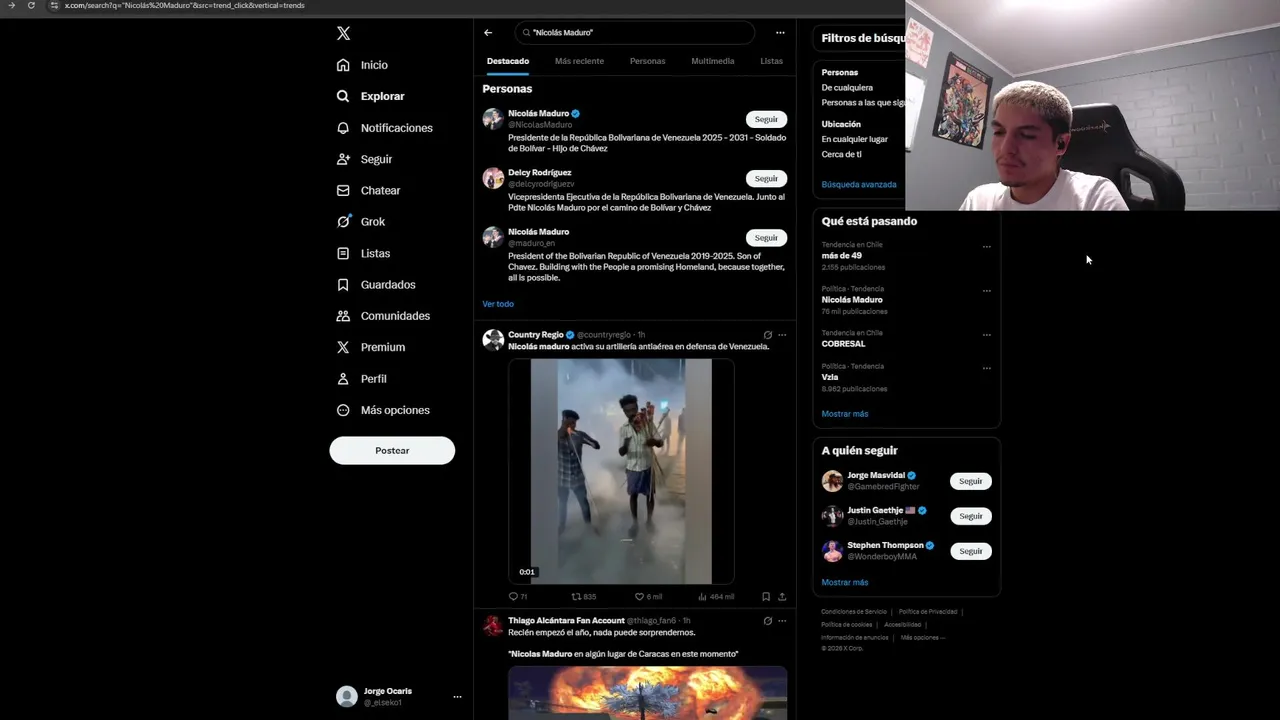Open the COBRESAL trending topic
1280x720 pixels.
pos(843,343)
